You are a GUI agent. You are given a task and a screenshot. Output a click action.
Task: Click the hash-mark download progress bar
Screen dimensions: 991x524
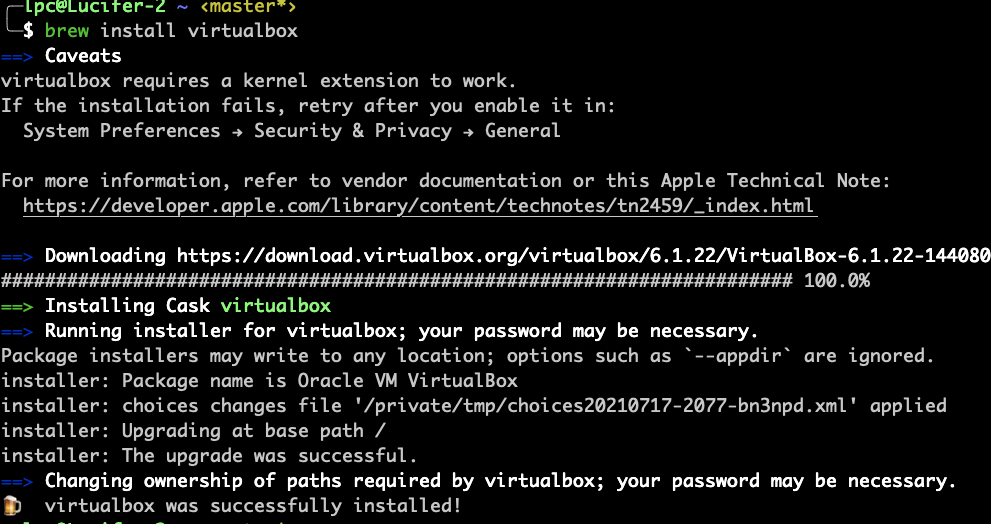click(396, 281)
